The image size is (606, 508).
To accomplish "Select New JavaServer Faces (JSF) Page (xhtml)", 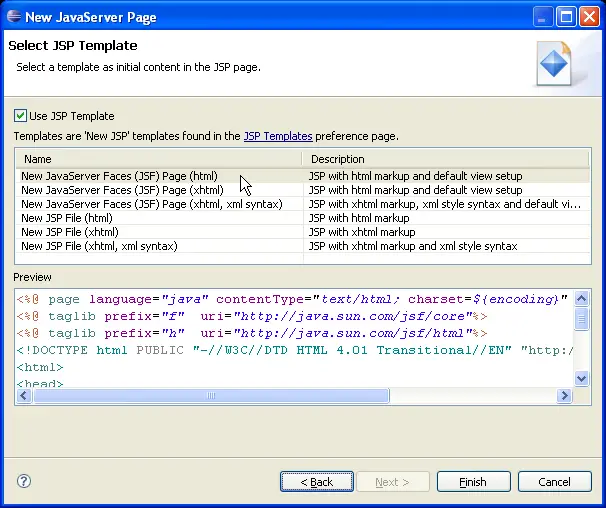I will pos(124,190).
